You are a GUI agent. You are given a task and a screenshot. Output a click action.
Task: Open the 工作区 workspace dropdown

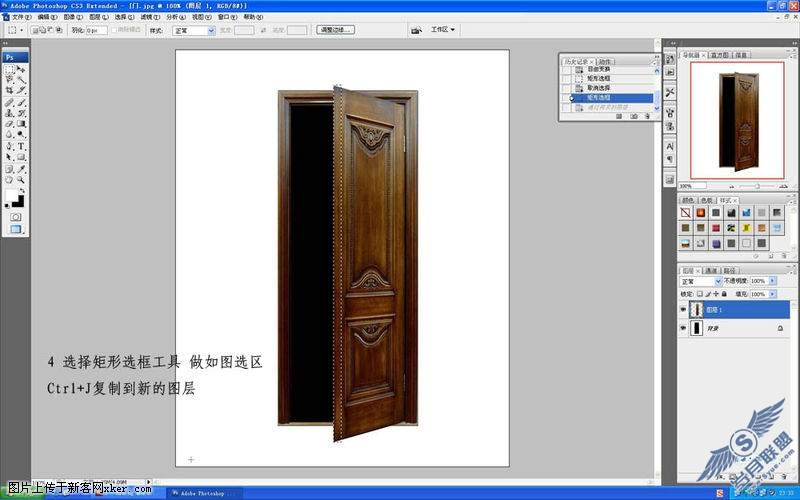pos(442,30)
